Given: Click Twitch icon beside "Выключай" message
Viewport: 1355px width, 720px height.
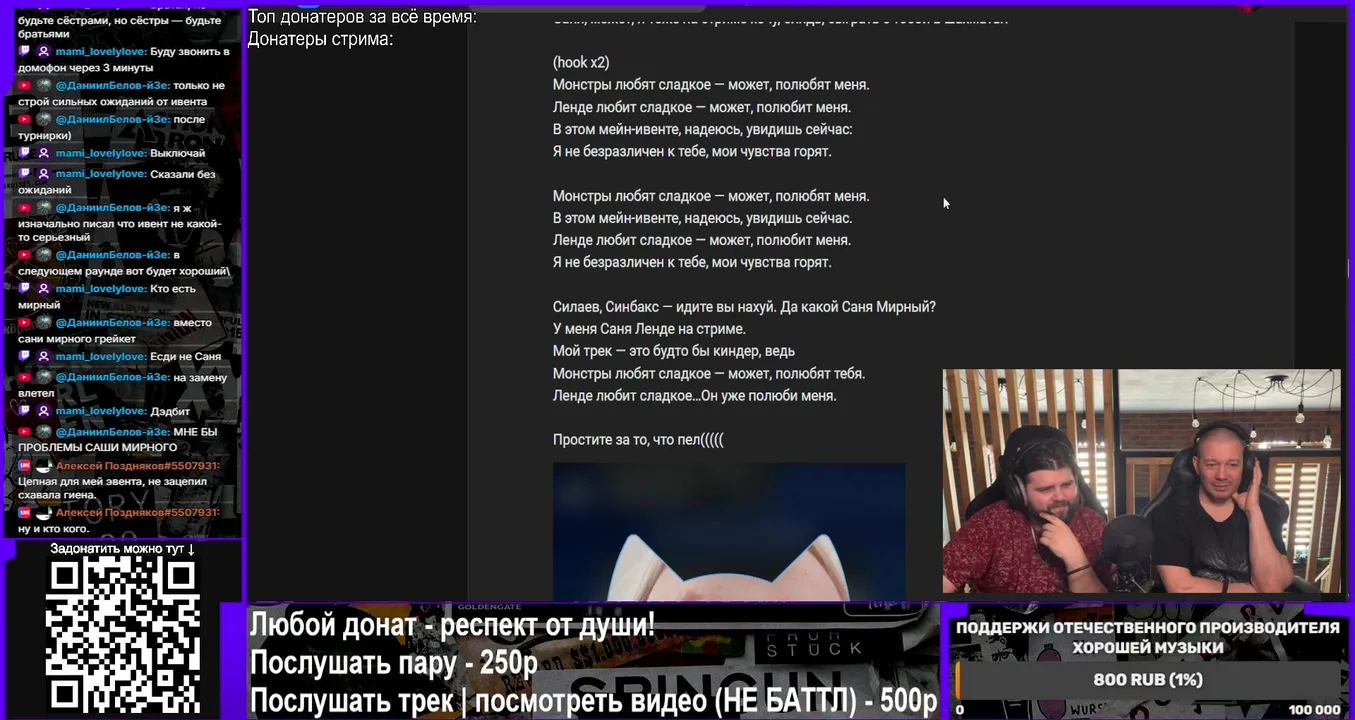Looking at the screenshot, I should click(x=24, y=153).
